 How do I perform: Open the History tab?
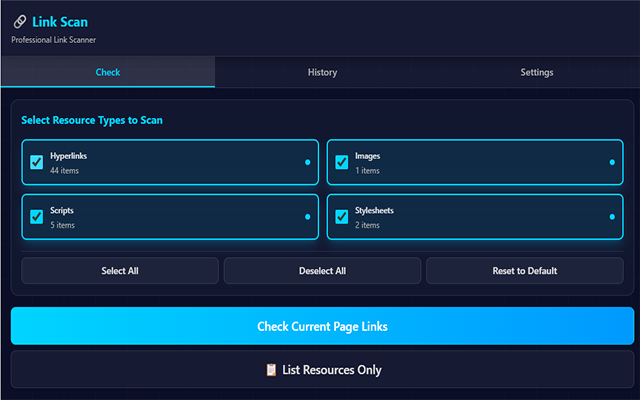322,72
